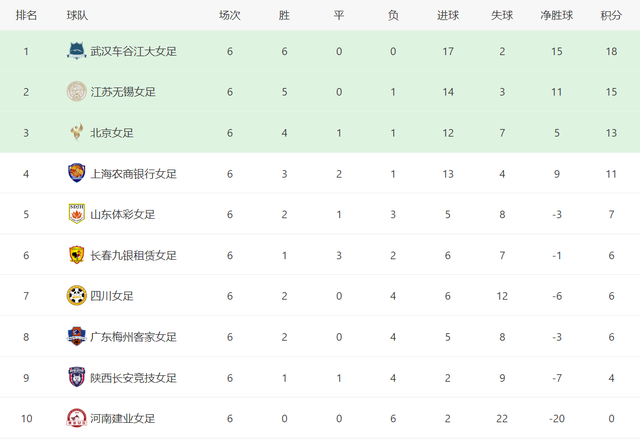Open the 河南建业女足 team name link
Viewport: 640px width, 439px height.
(122, 419)
